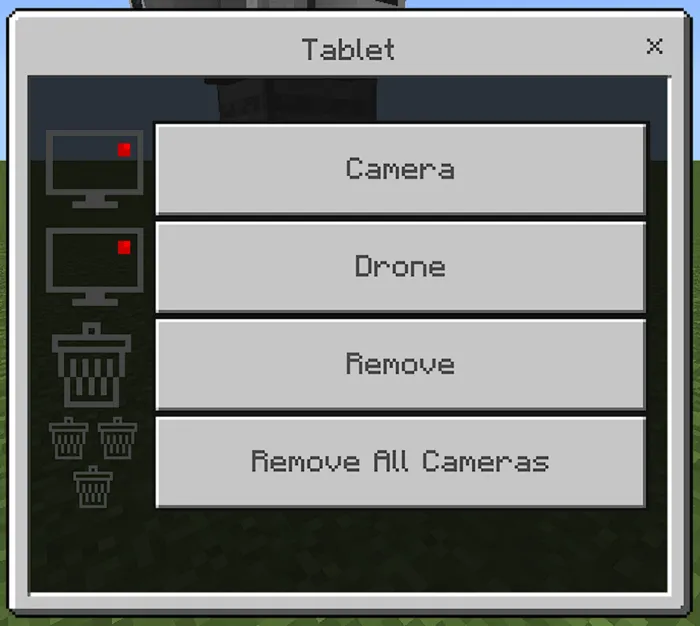
Task: Click the dark panel area above Camera button
Action: (x=348, y=99)
